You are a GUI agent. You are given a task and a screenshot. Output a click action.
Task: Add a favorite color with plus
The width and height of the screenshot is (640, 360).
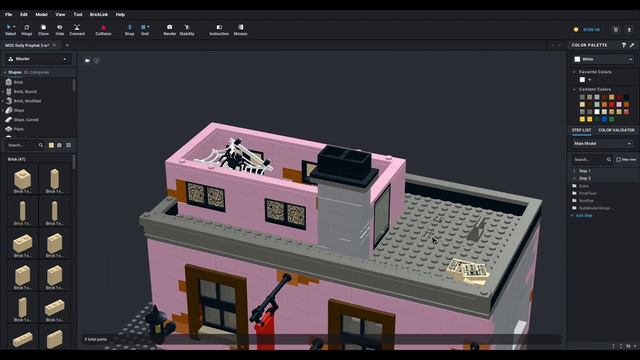point(589,80)
